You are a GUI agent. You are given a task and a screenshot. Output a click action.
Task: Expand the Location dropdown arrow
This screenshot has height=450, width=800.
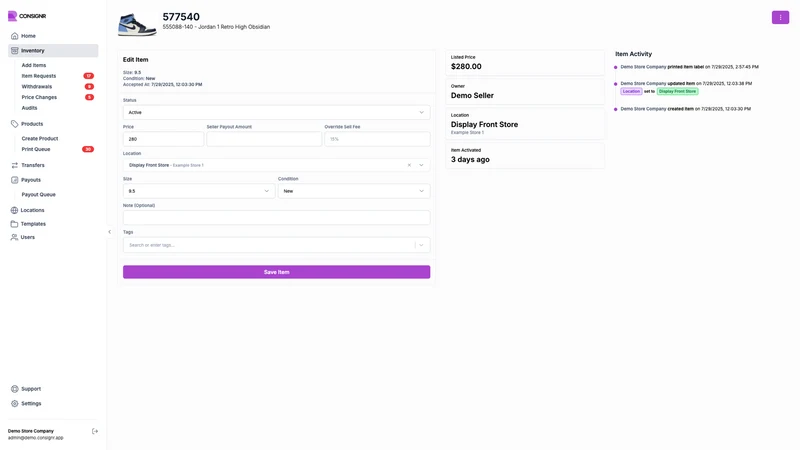pos(421,165)
